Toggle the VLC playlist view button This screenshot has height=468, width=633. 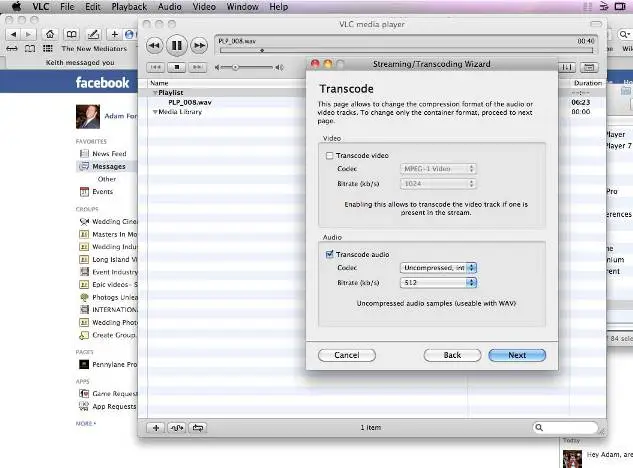pyautogui.click(x=589, y=67)
